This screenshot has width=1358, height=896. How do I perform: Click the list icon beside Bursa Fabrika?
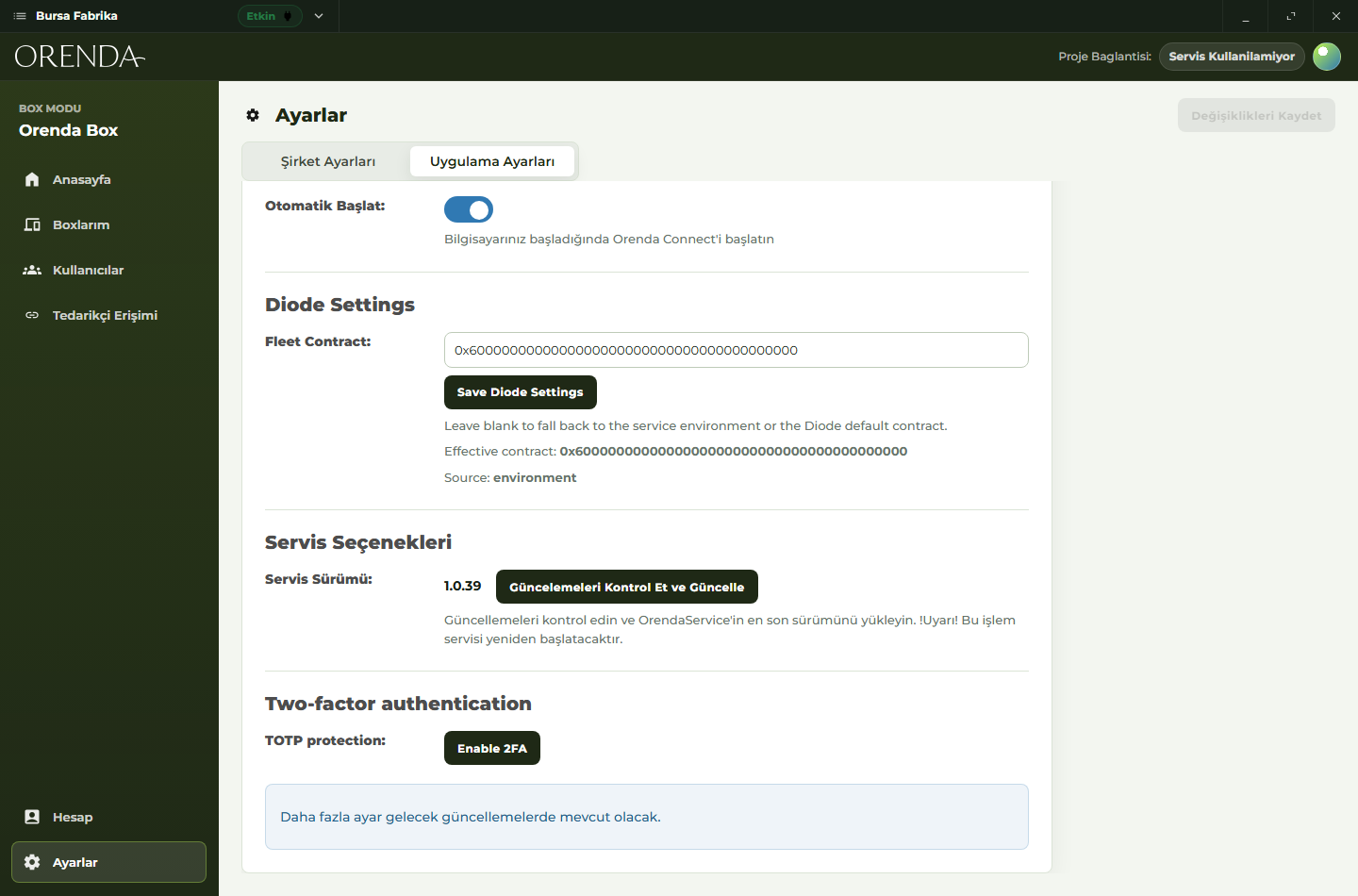point(20,16)
